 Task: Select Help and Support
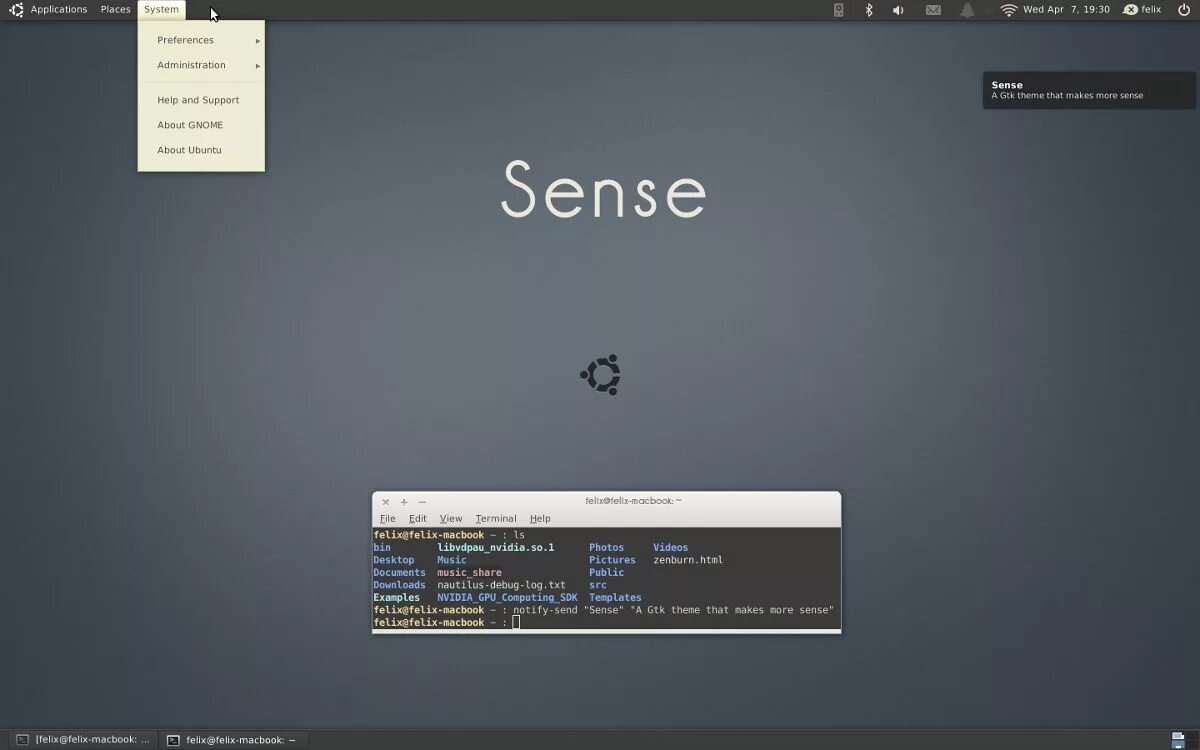201,100
